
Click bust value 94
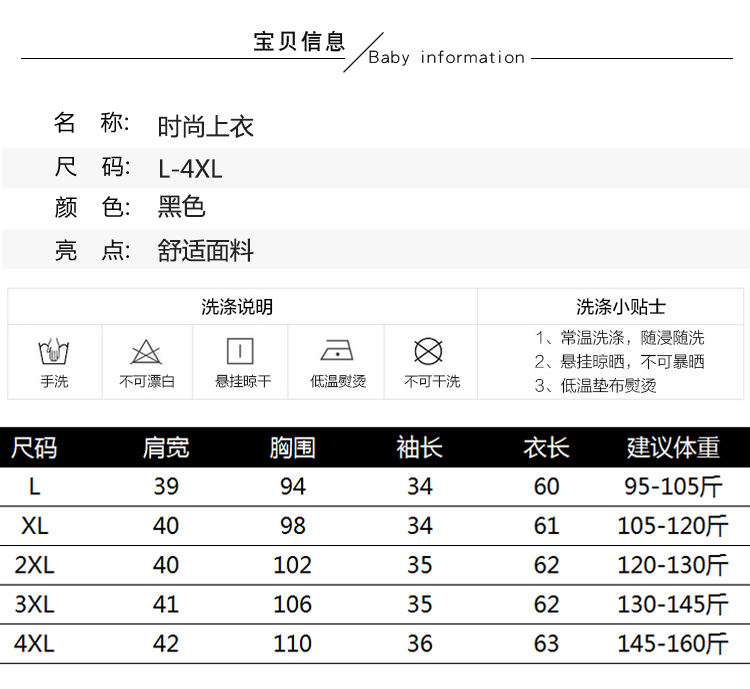click(293, 487)
